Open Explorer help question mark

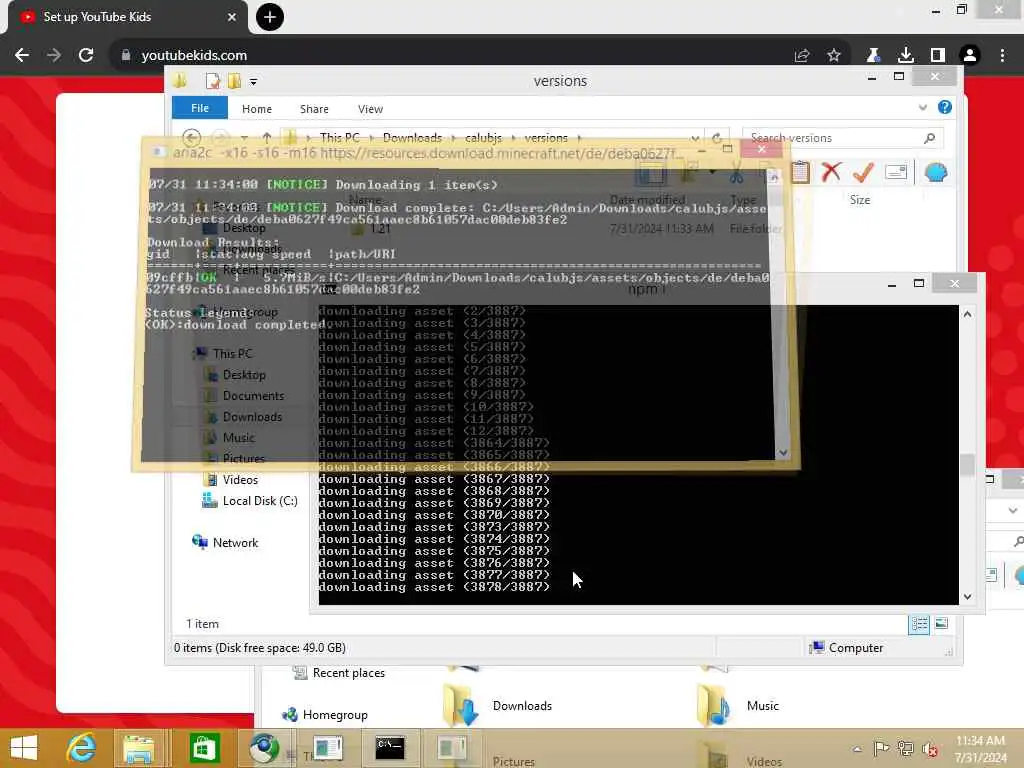pos(945,107)
